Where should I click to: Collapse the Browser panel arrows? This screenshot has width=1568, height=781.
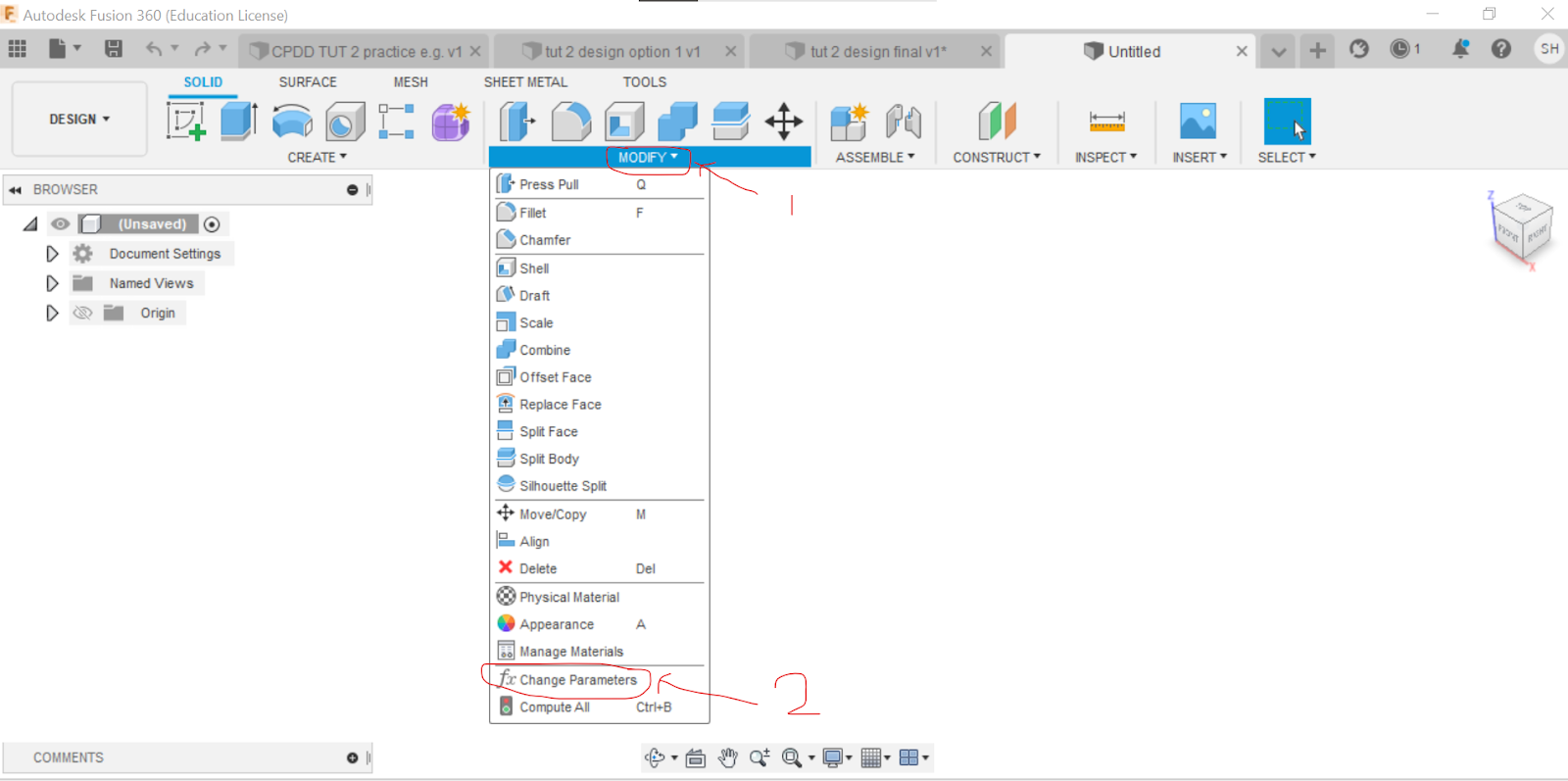tap(15, 190)
